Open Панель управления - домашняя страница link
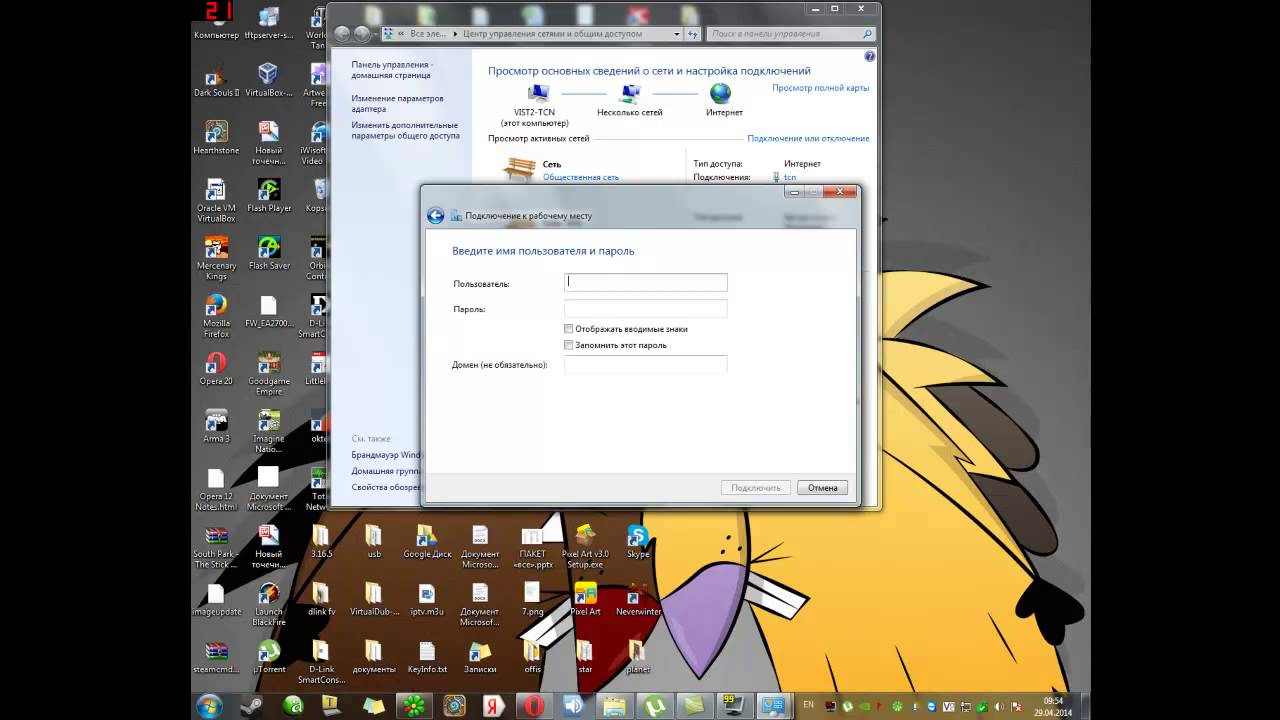The height and width of the screenshot is (720, 1280). [392, 69]
